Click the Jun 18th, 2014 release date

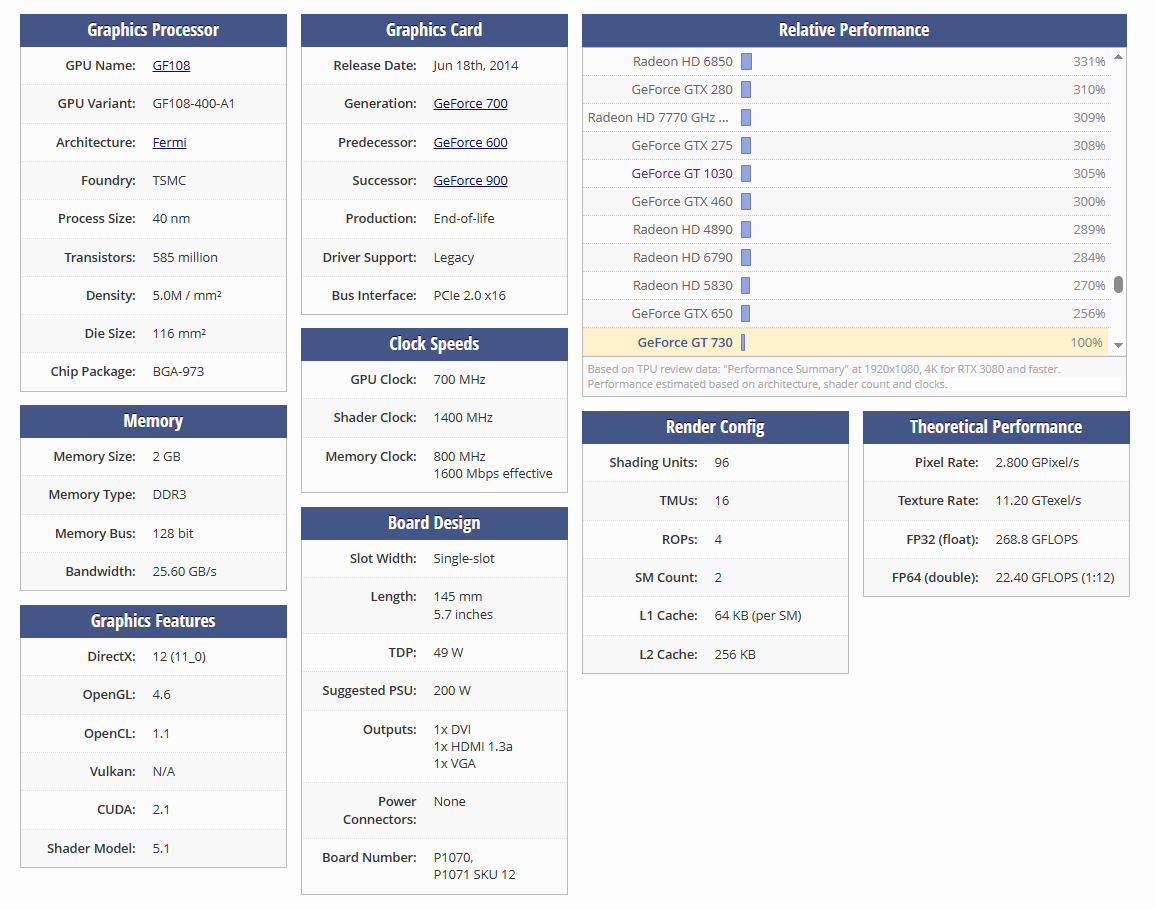476,66
